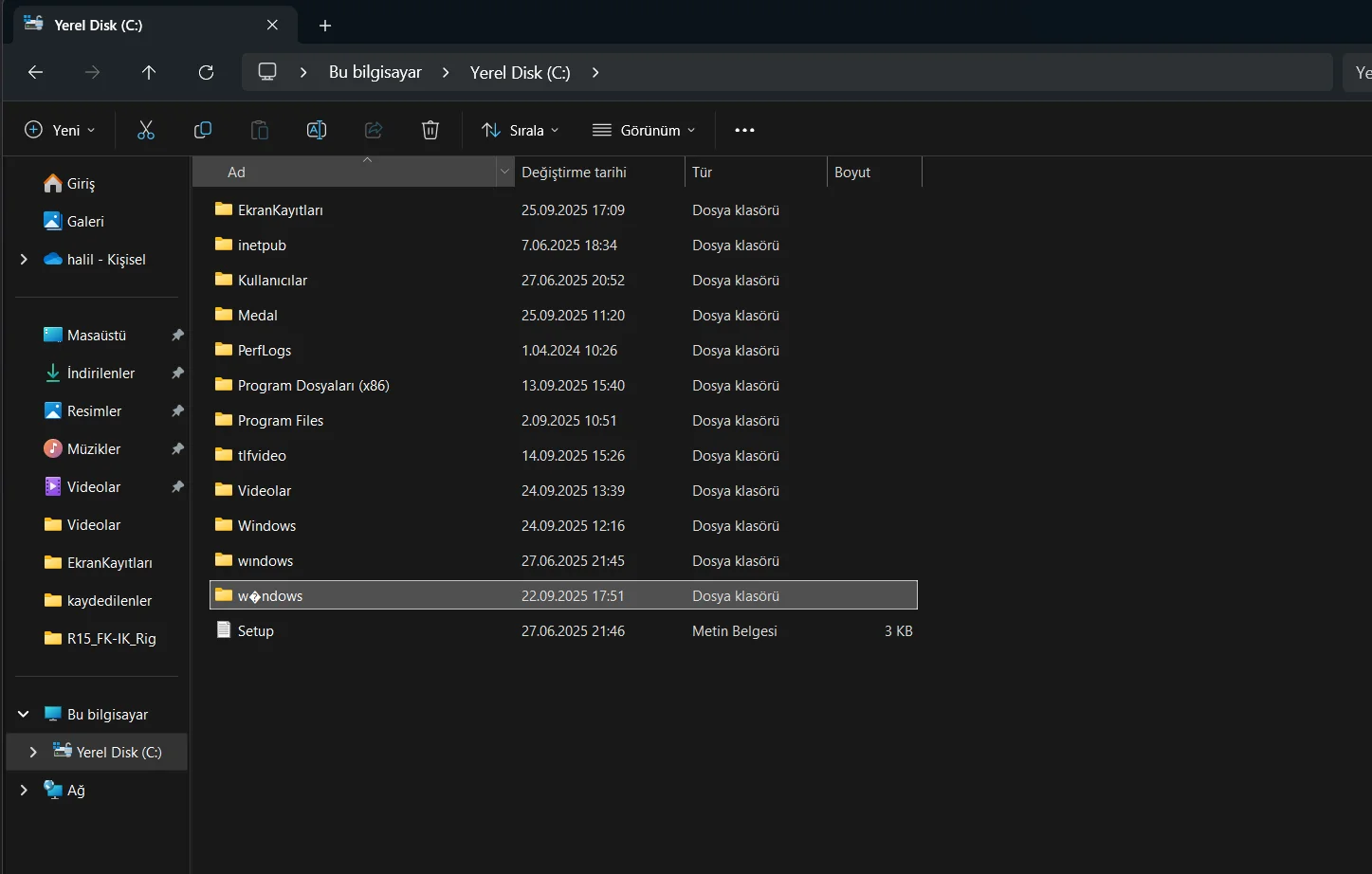The height and width of the screenshot is (874, 1372).
Task: Select the Setup text document
Action: [255, 630]
